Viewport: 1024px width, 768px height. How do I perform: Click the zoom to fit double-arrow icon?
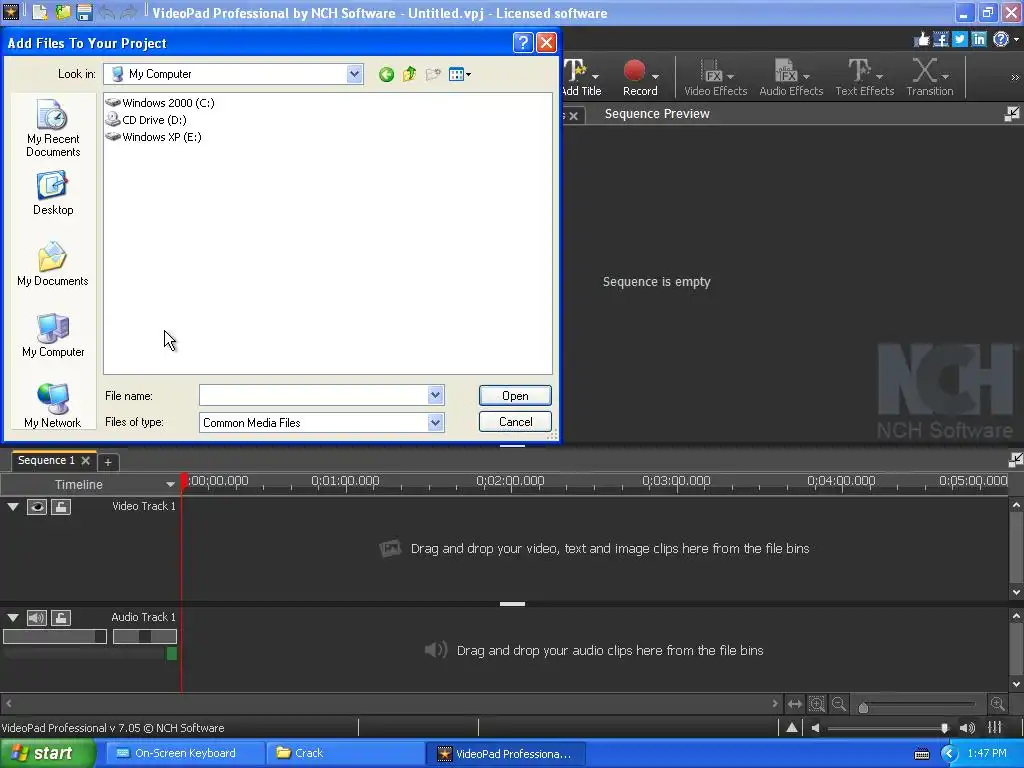click(x=794, y=704)
